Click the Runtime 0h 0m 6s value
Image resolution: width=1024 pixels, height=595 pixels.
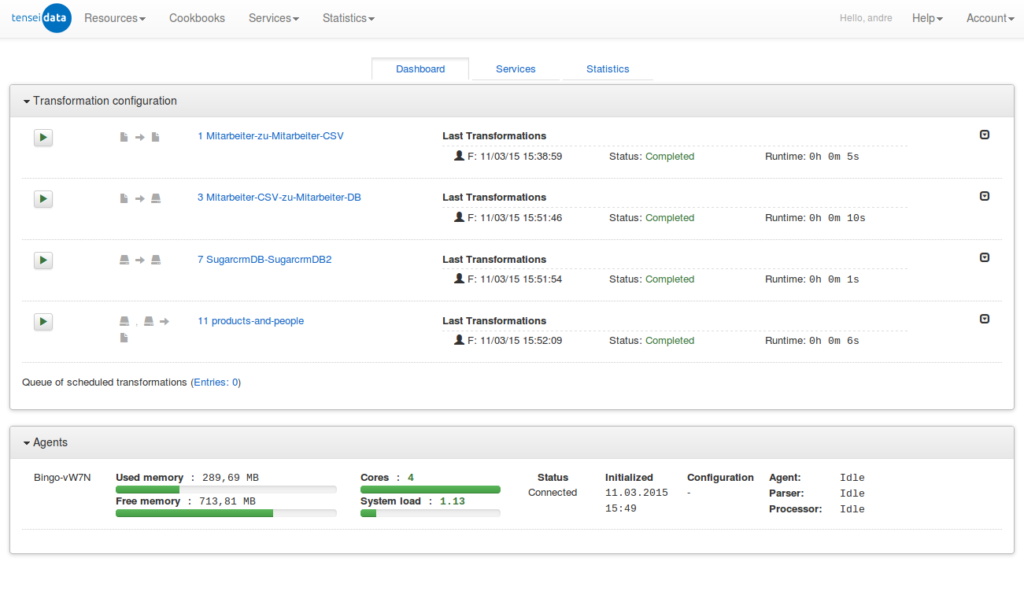(x=834, y=340)
